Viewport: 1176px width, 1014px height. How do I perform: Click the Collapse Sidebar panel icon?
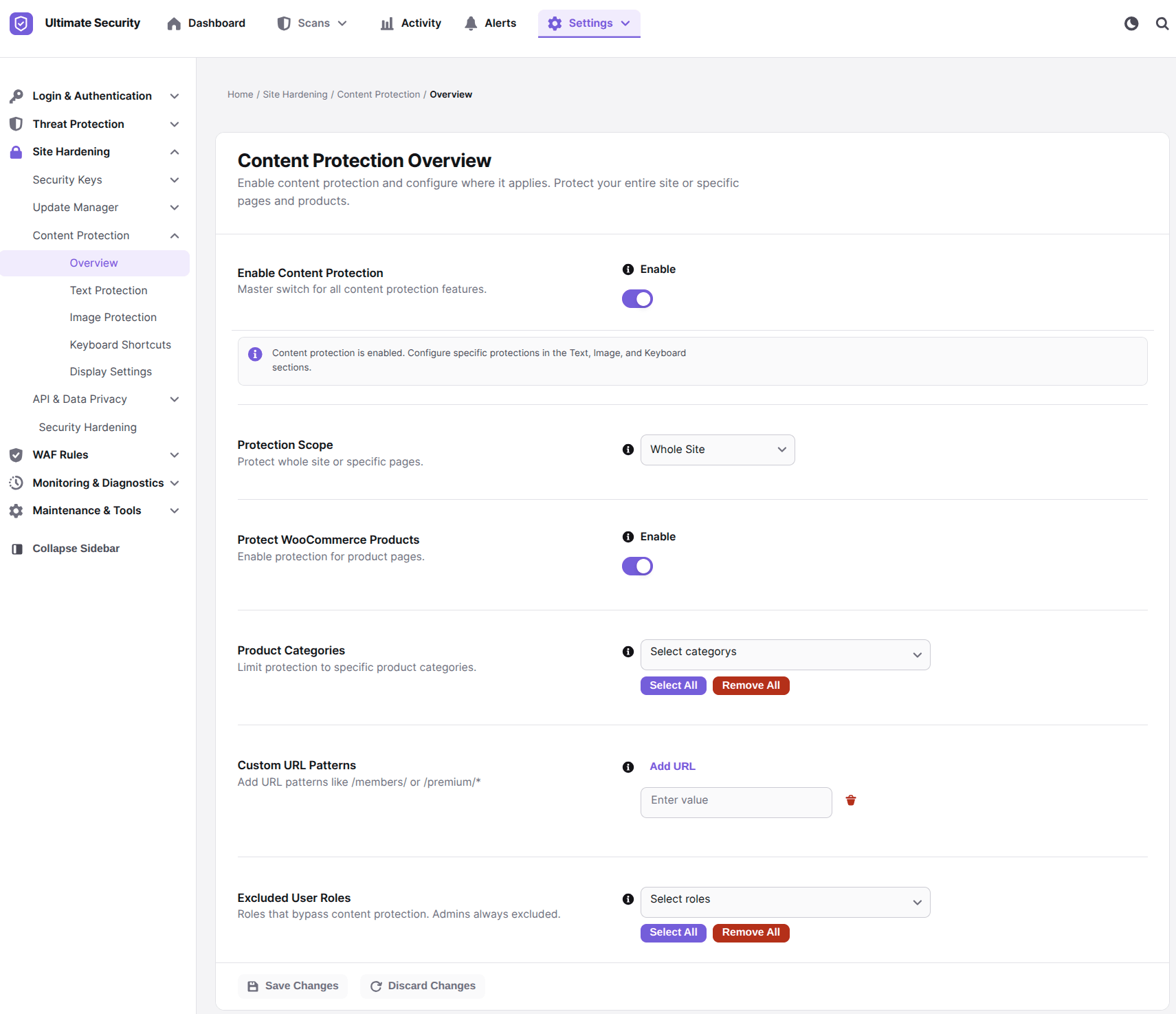pyautogui.click(x=17, y=549)
